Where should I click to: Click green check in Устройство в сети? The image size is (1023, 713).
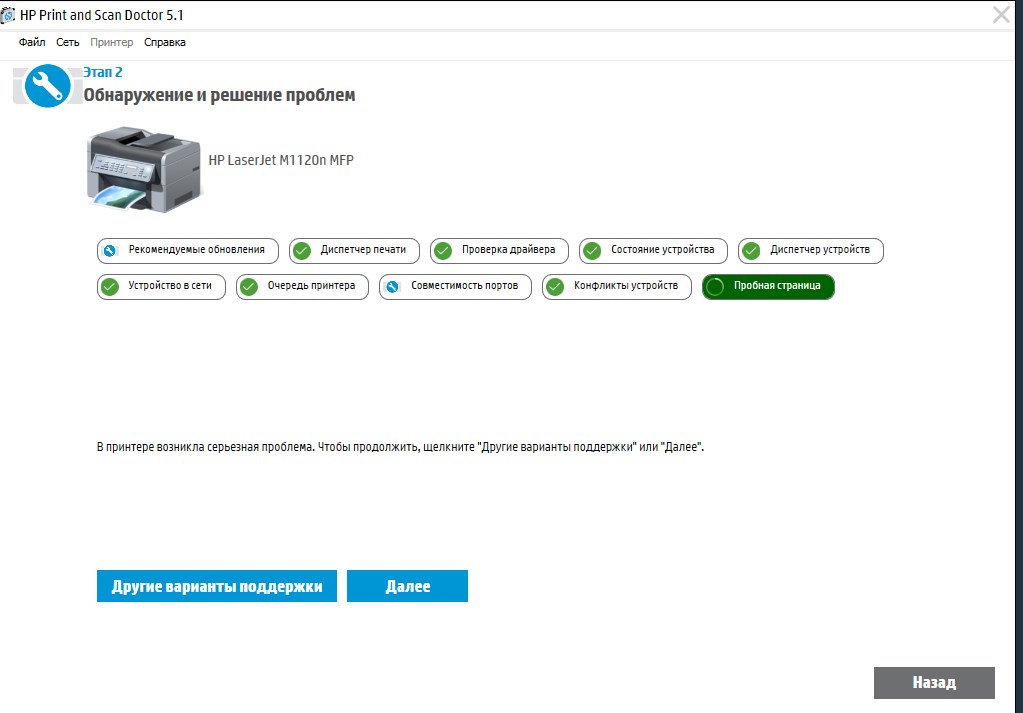pyautogui.click(x=110, y=286)
